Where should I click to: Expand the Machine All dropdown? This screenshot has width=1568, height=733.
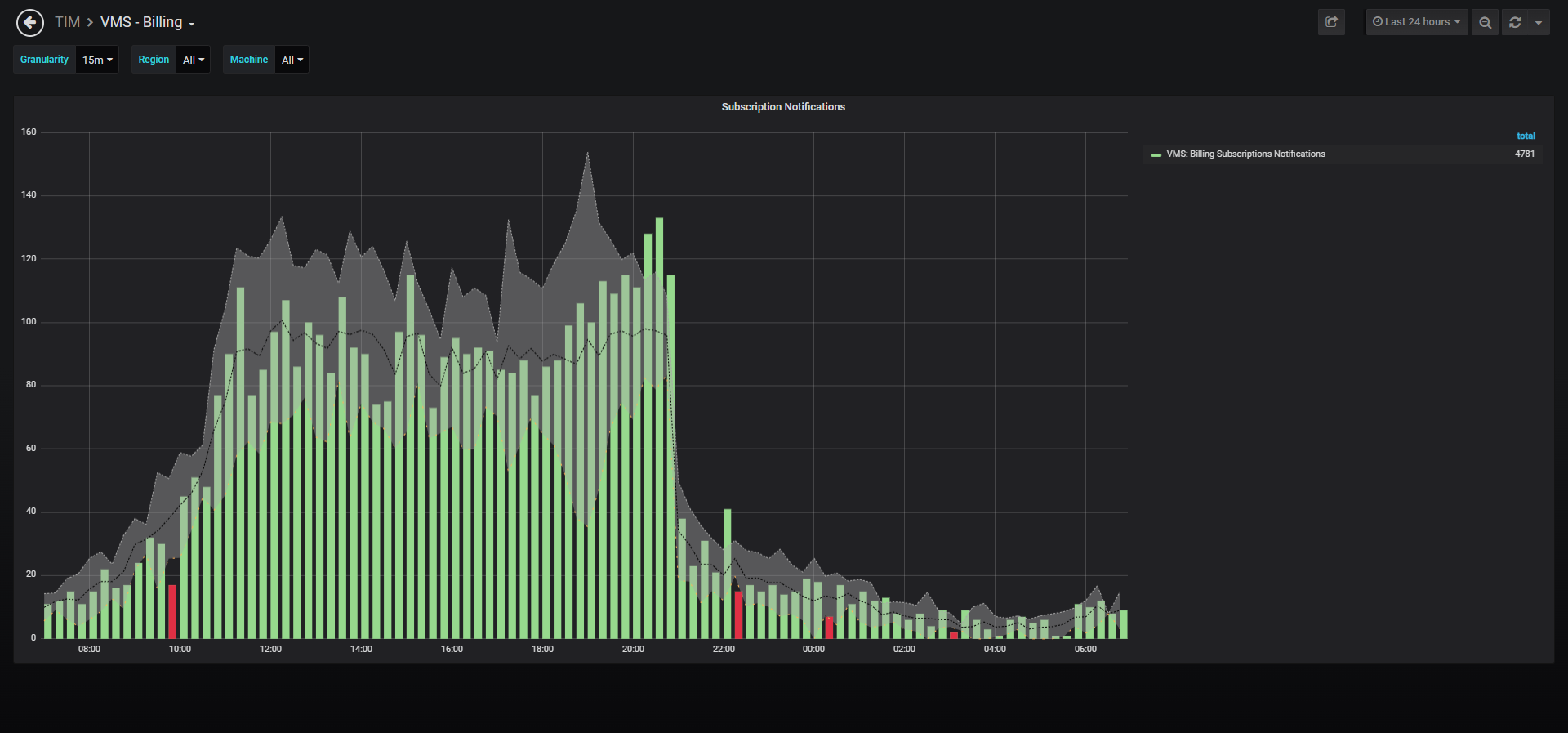292,60
